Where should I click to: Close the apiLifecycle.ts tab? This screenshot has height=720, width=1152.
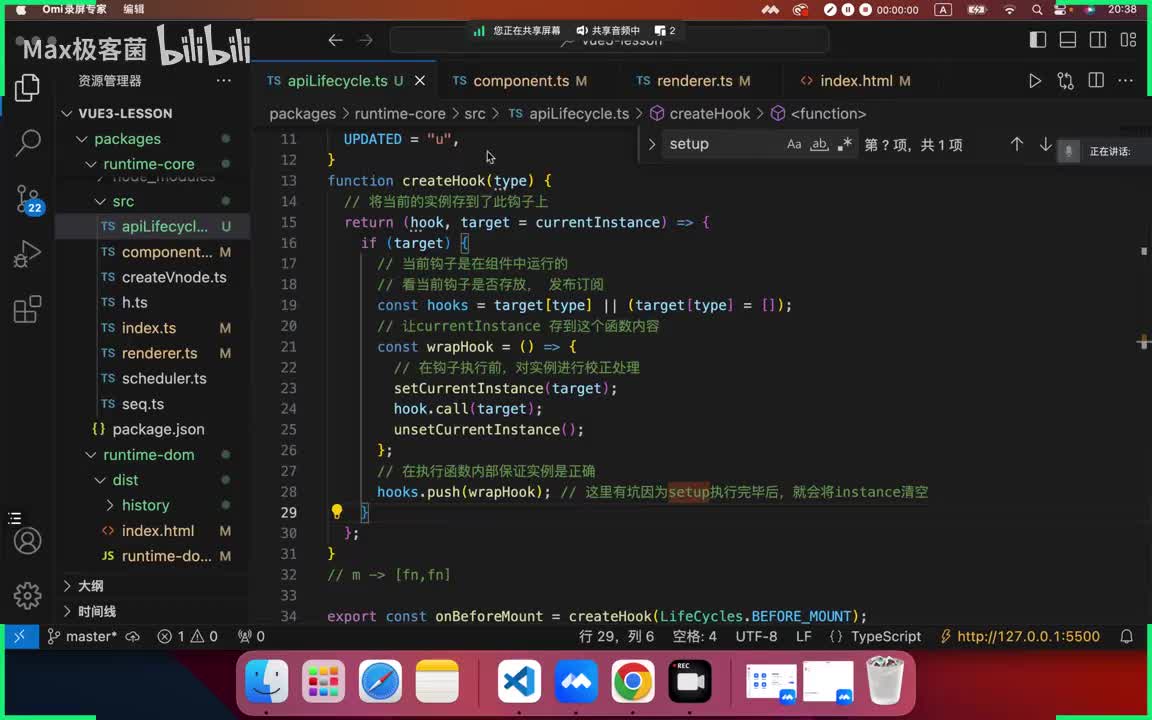click(420, 81)
